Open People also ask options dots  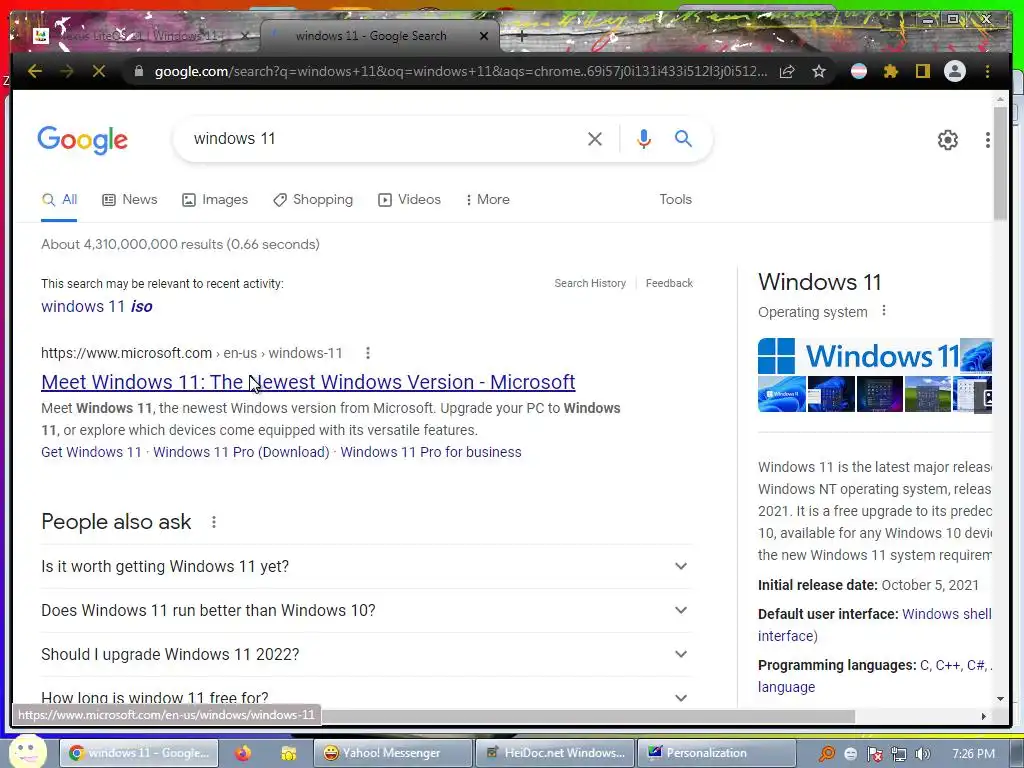[x=214, y=522]
